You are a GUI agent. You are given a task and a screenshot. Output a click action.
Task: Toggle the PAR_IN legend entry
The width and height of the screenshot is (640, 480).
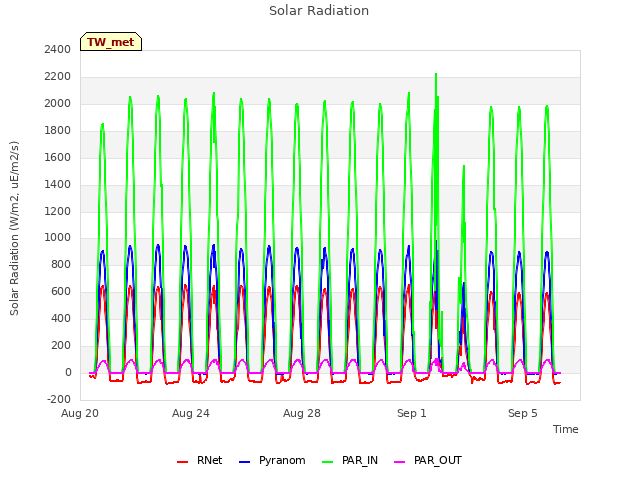coord(350,460)
